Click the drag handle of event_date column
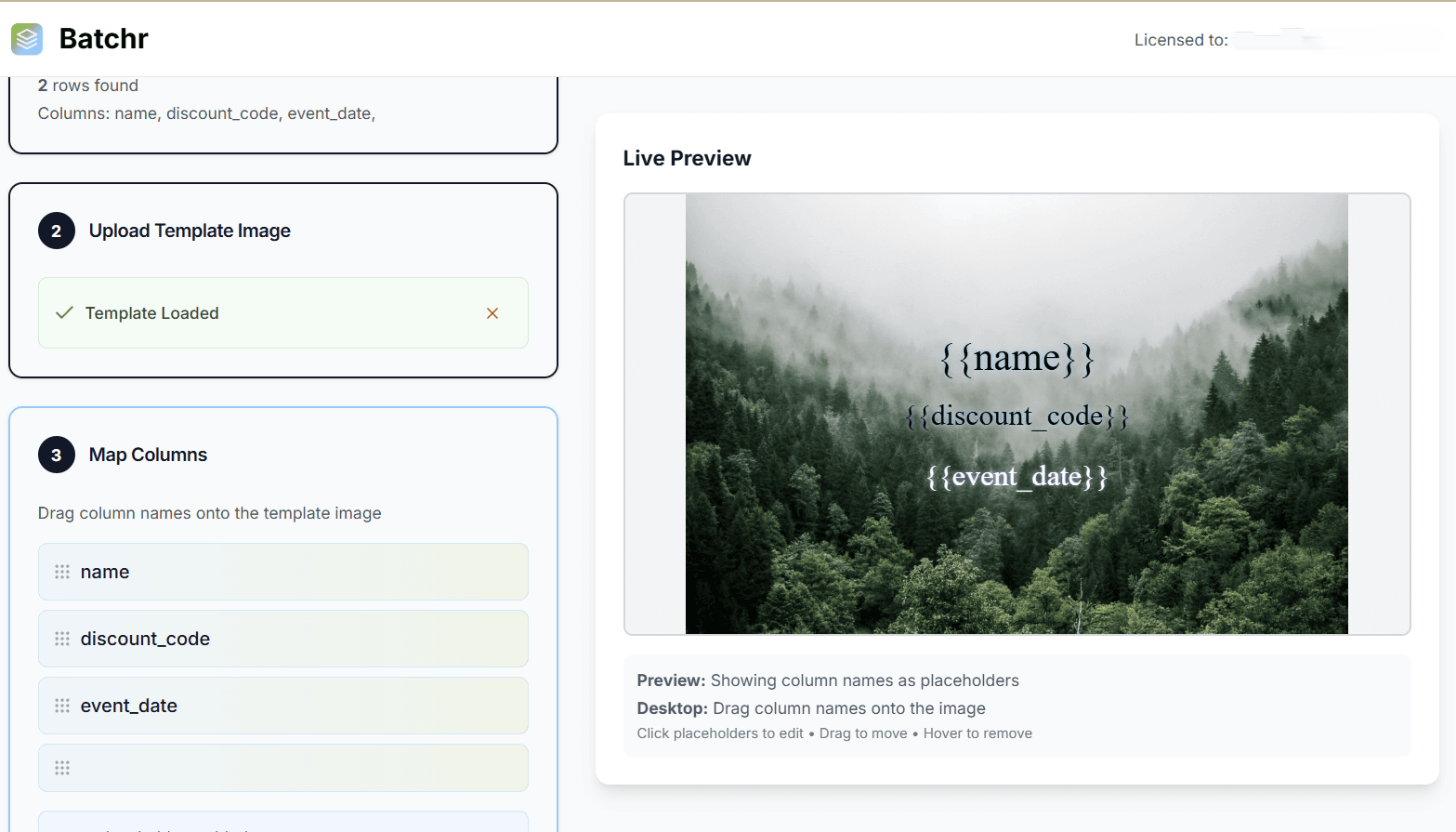 [62, 706]
